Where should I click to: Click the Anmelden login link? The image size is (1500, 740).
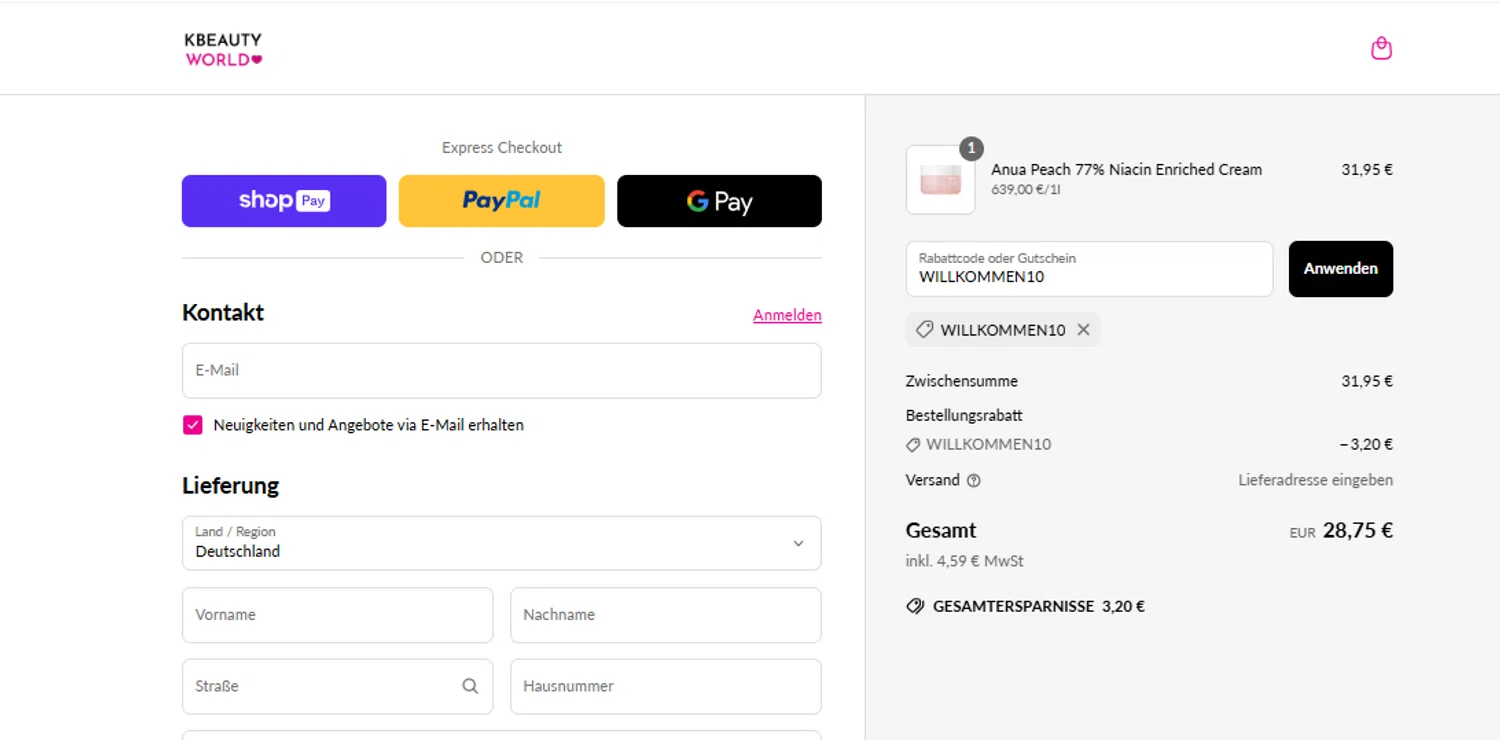(x=787, y=315)
